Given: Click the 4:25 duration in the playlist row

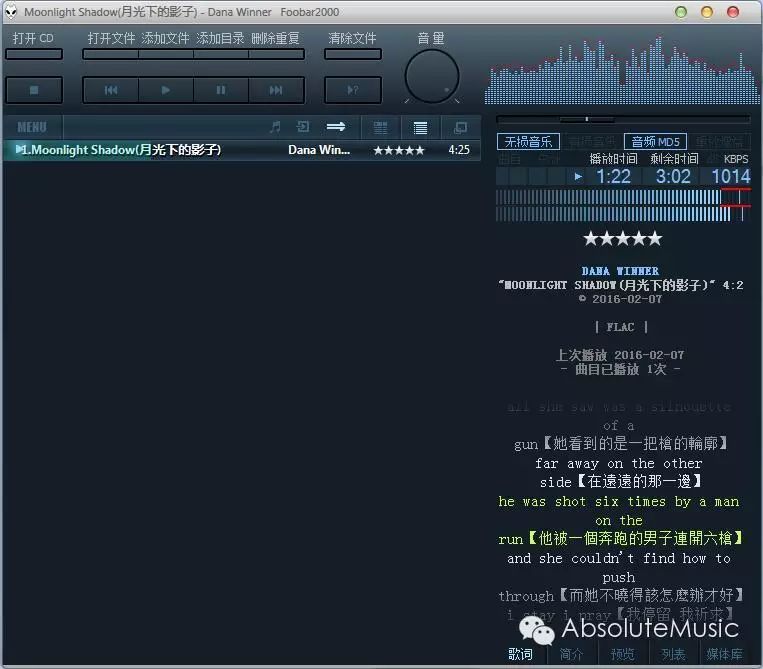Looking at the screenshot, I should pyautogui.click(x=459, y=150).
